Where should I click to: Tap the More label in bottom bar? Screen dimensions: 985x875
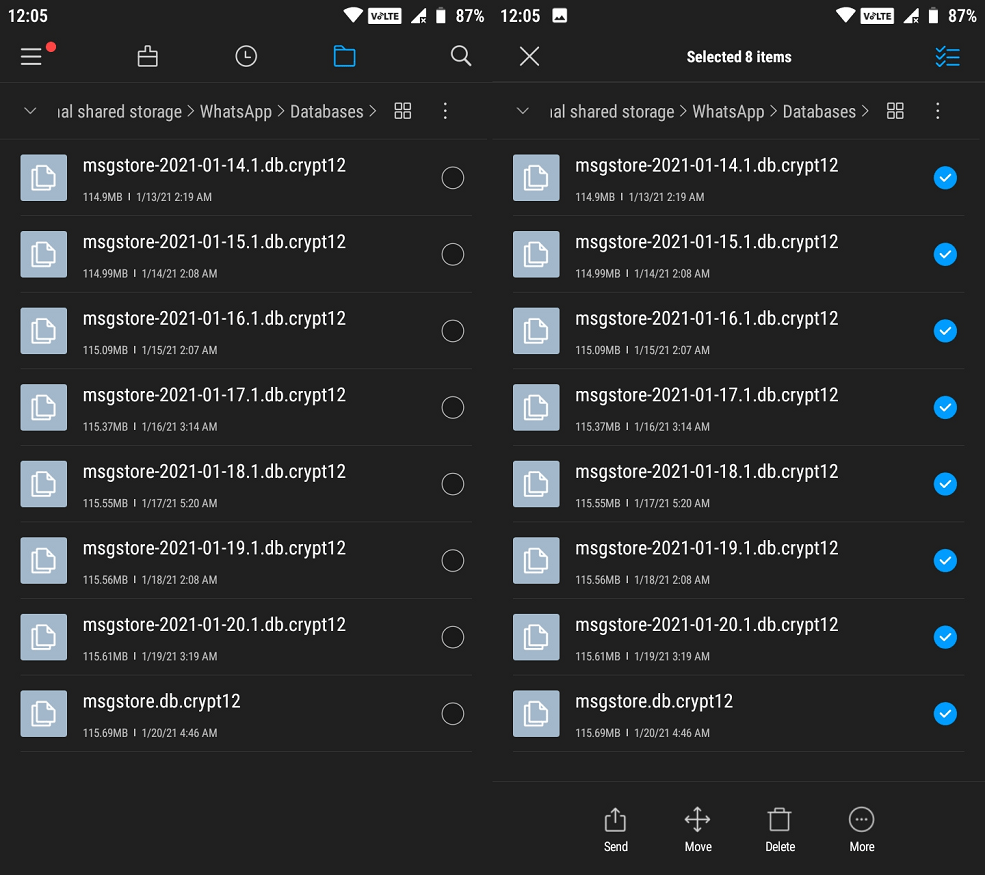[x=862, y=847]
